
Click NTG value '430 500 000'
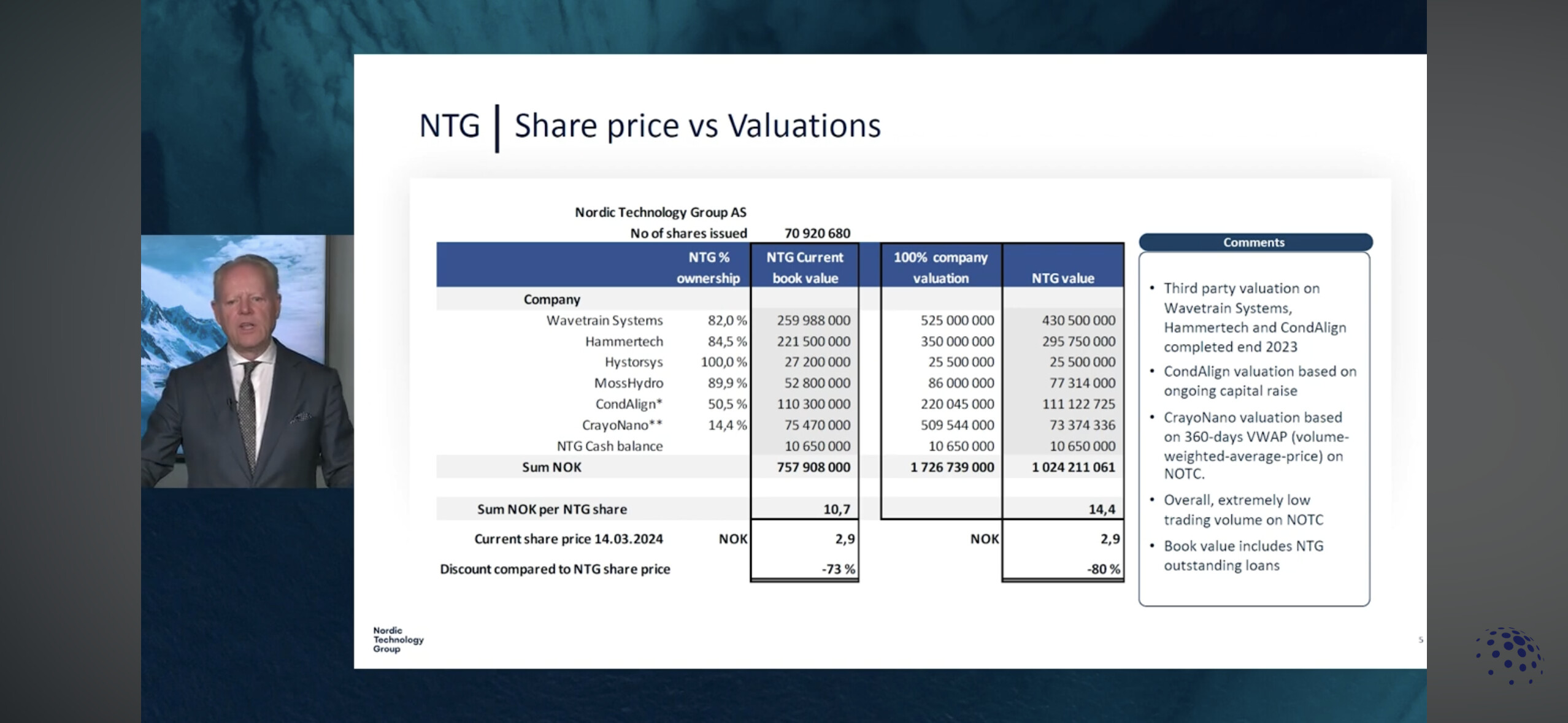pos(1078,320)
